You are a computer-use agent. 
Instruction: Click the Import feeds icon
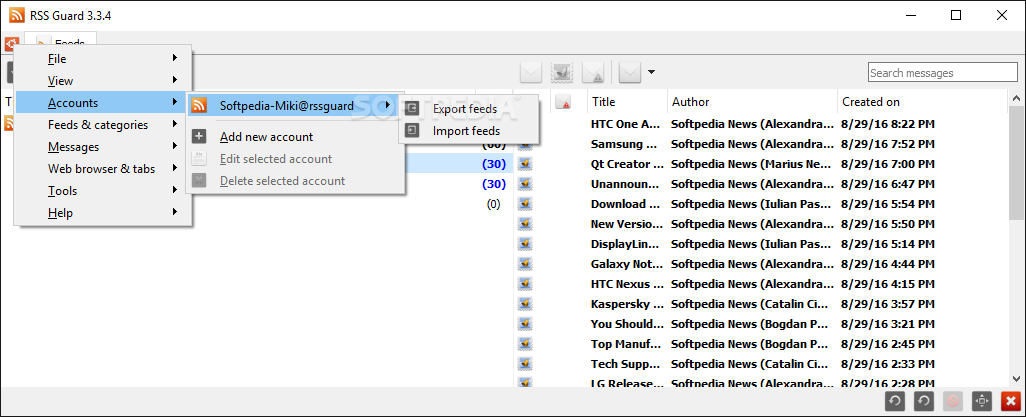pyautogui.click(x=412, y=131)
